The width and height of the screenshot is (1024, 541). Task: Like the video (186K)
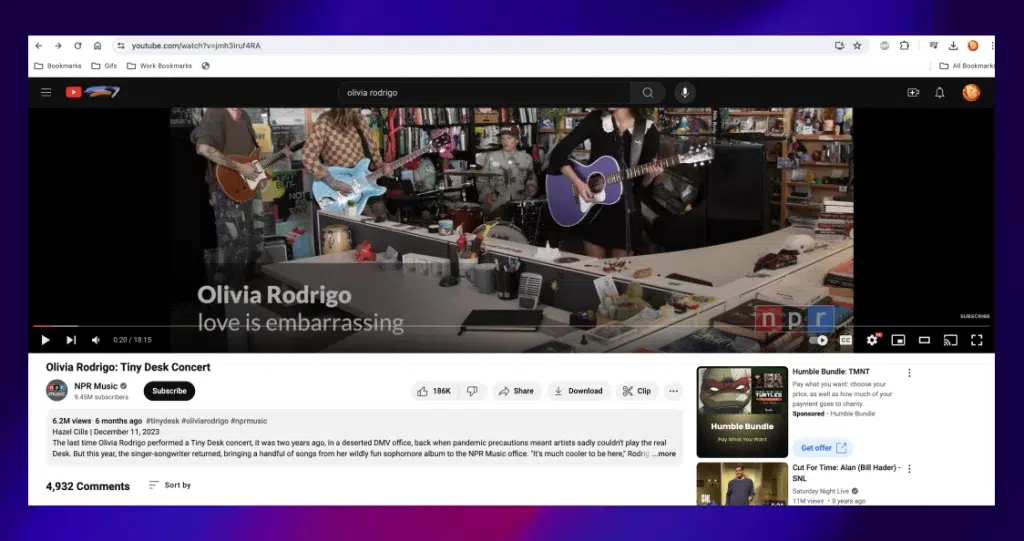pos(434,391)
